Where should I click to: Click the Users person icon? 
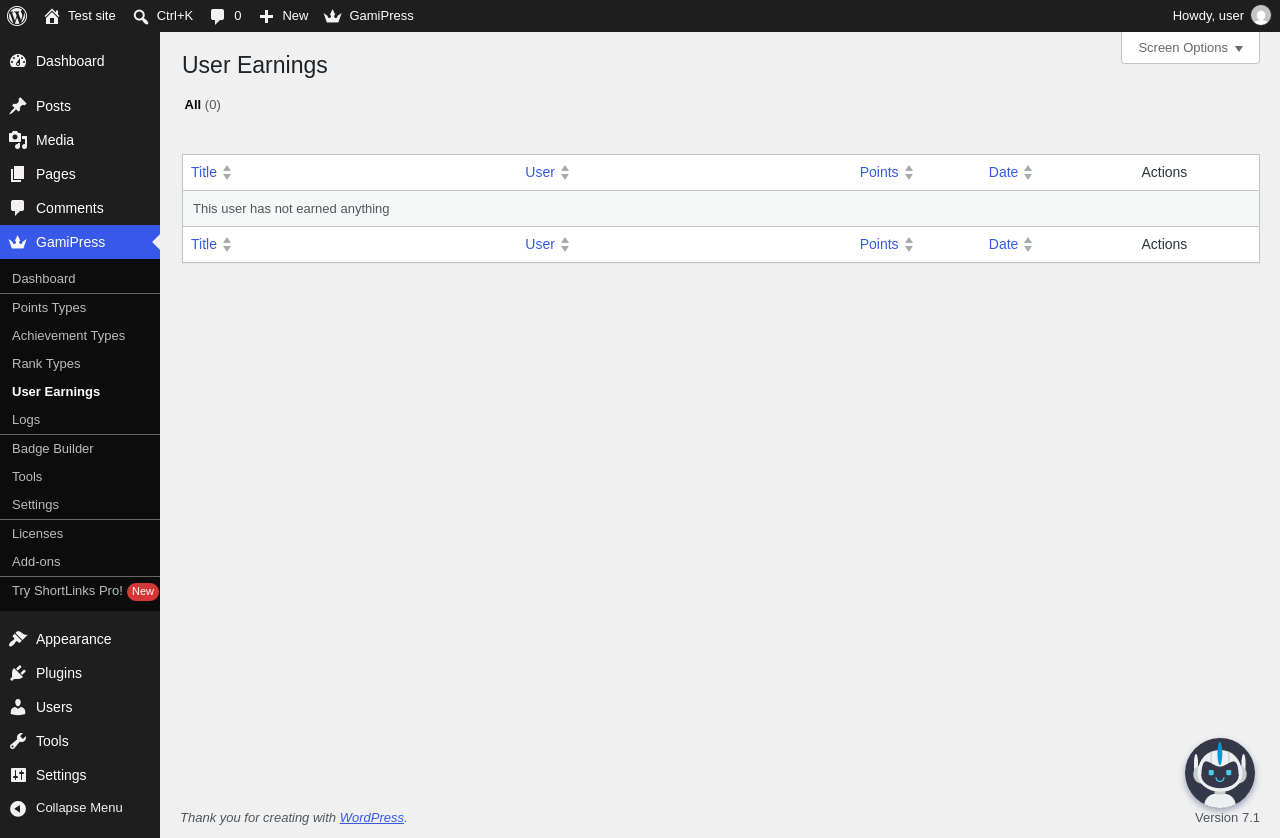[18, 707]
